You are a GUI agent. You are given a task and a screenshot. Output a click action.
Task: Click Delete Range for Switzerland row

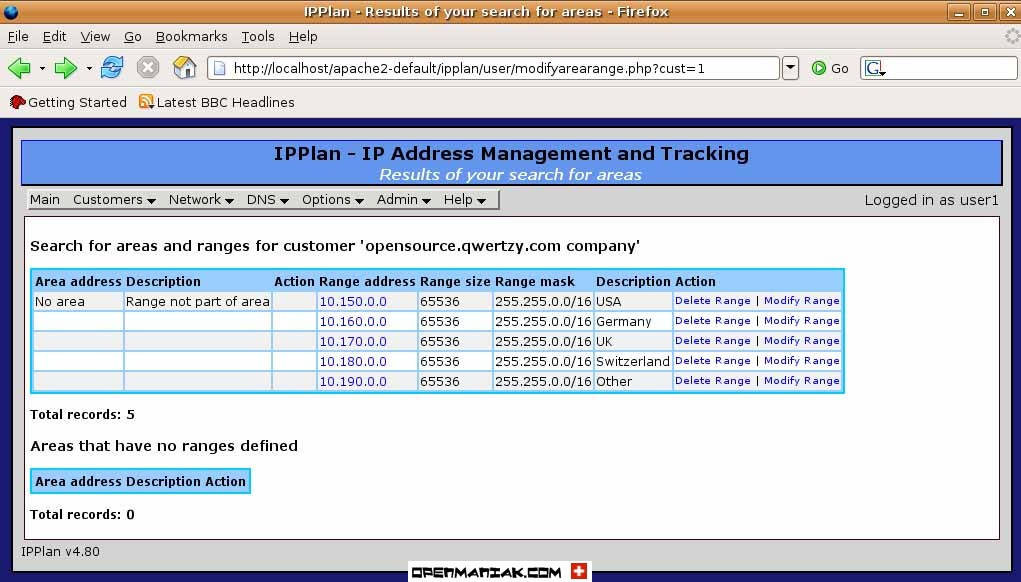tap(712, 361)
